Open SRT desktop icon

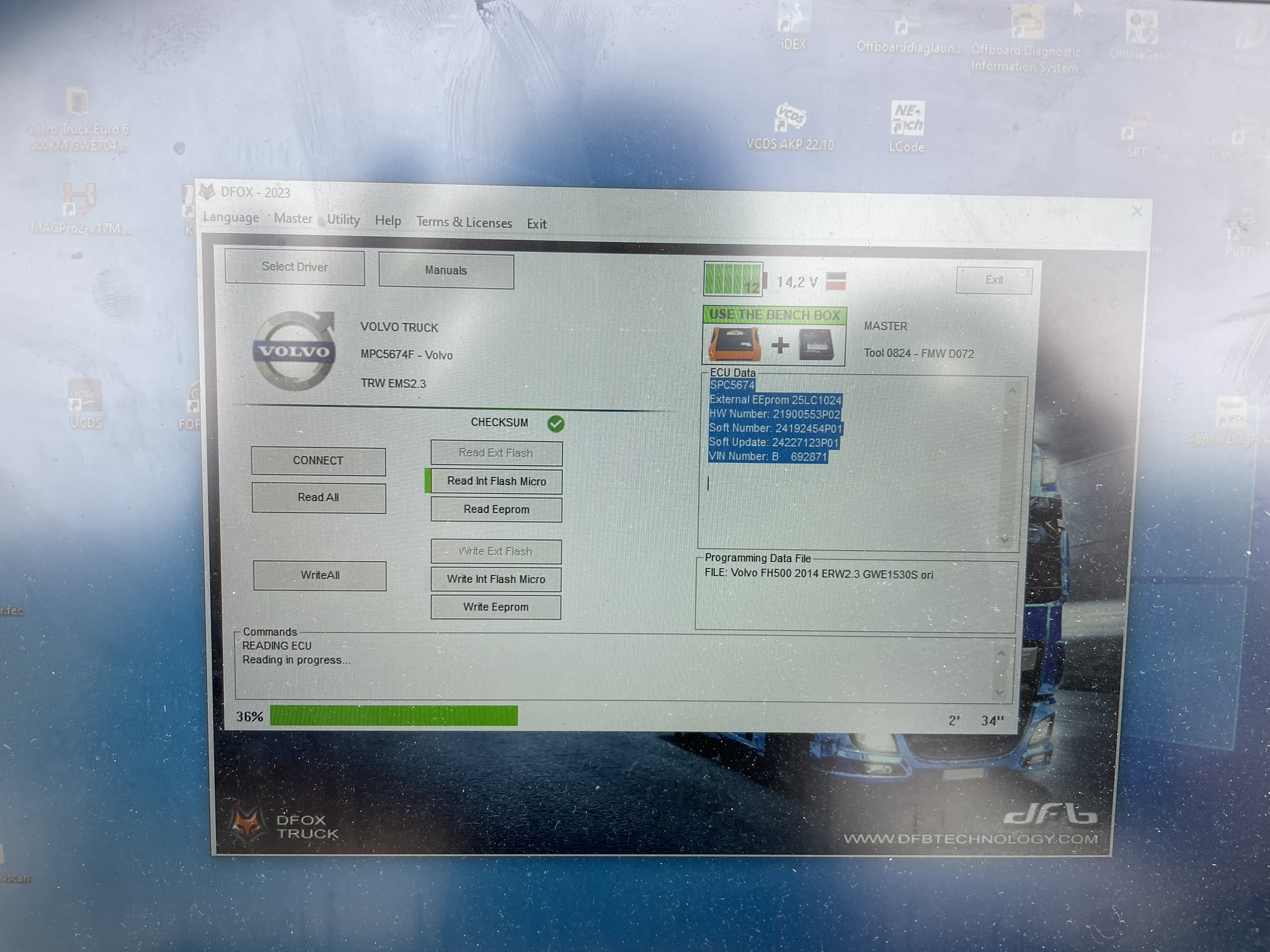(x=1136, y=134)
